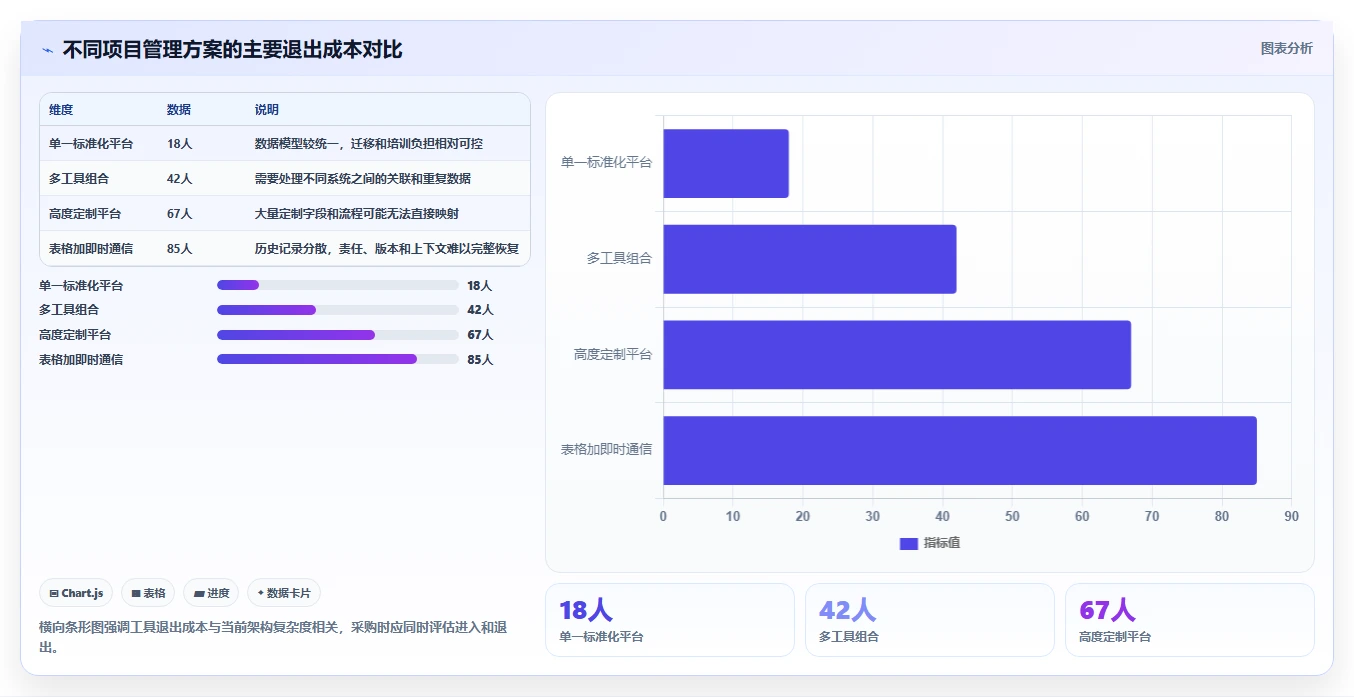Select the Chart.js tag chip
Image resolution: width=1354 pixels, height=697 pixels.
(77, 593)
